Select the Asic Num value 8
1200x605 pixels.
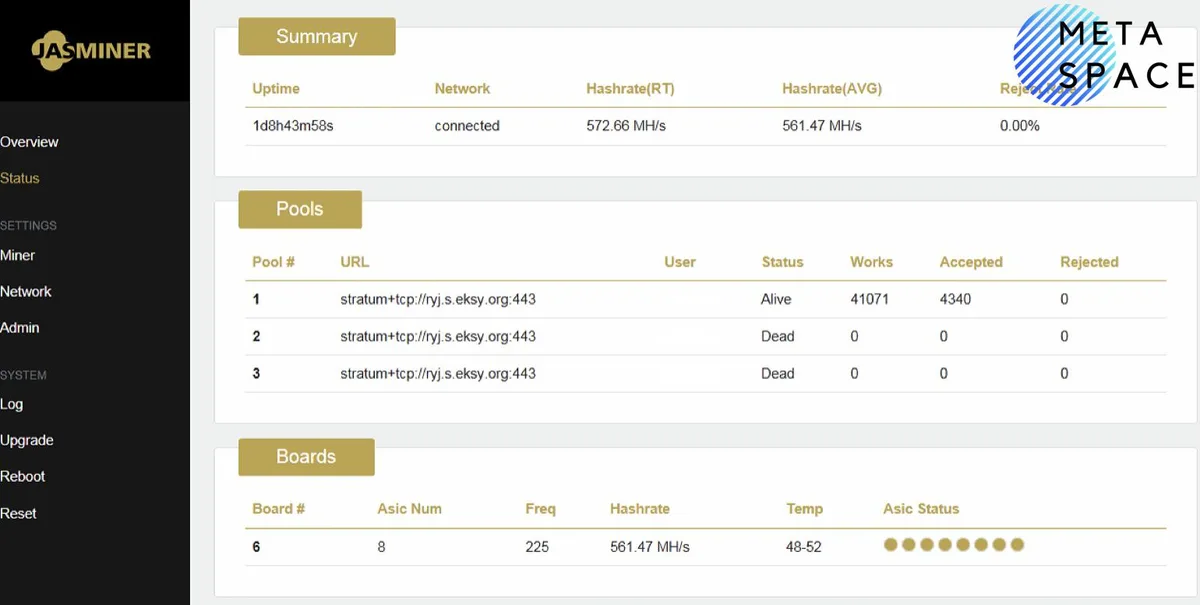click(381, 547)
